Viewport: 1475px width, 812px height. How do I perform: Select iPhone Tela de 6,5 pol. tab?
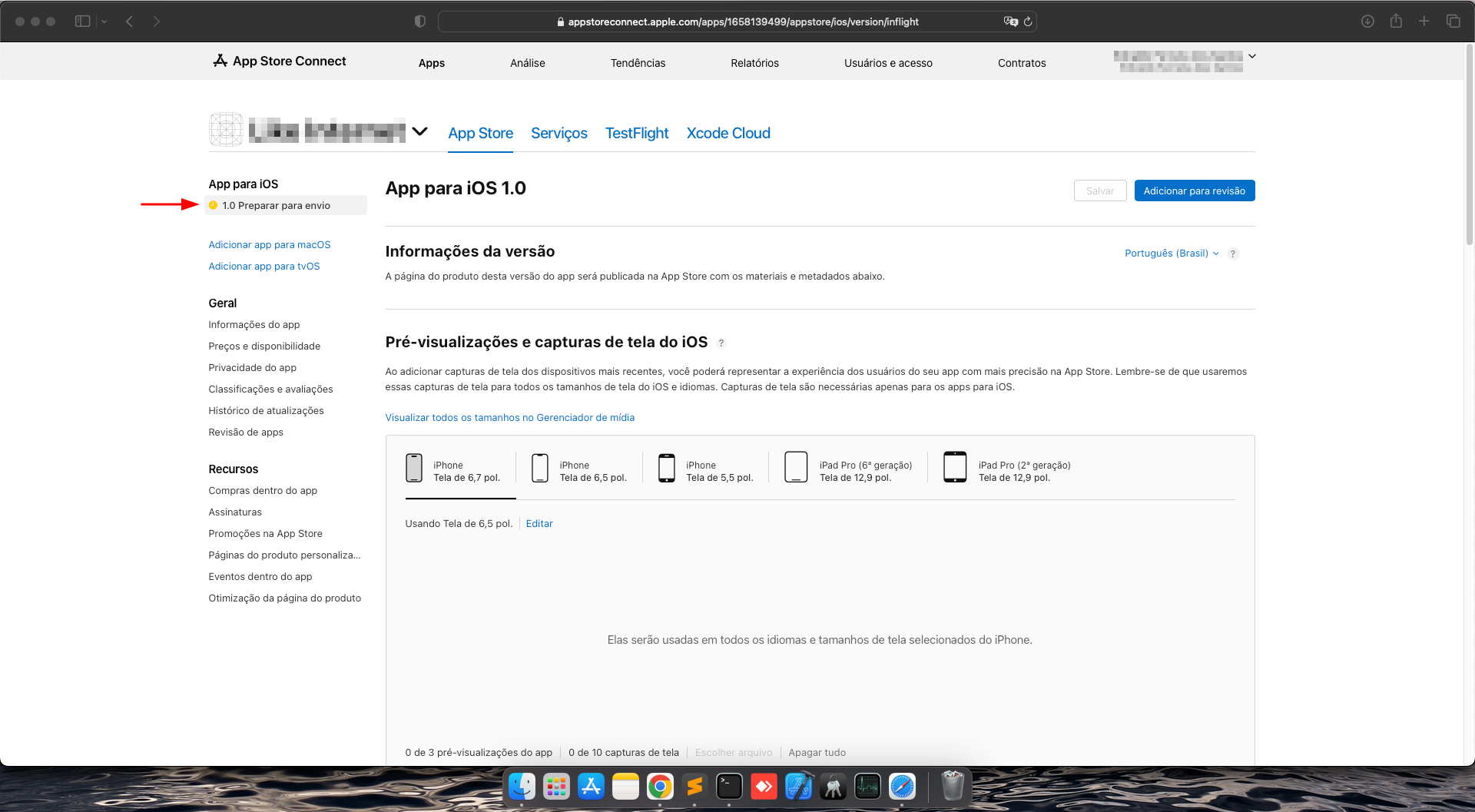point(580,467)
